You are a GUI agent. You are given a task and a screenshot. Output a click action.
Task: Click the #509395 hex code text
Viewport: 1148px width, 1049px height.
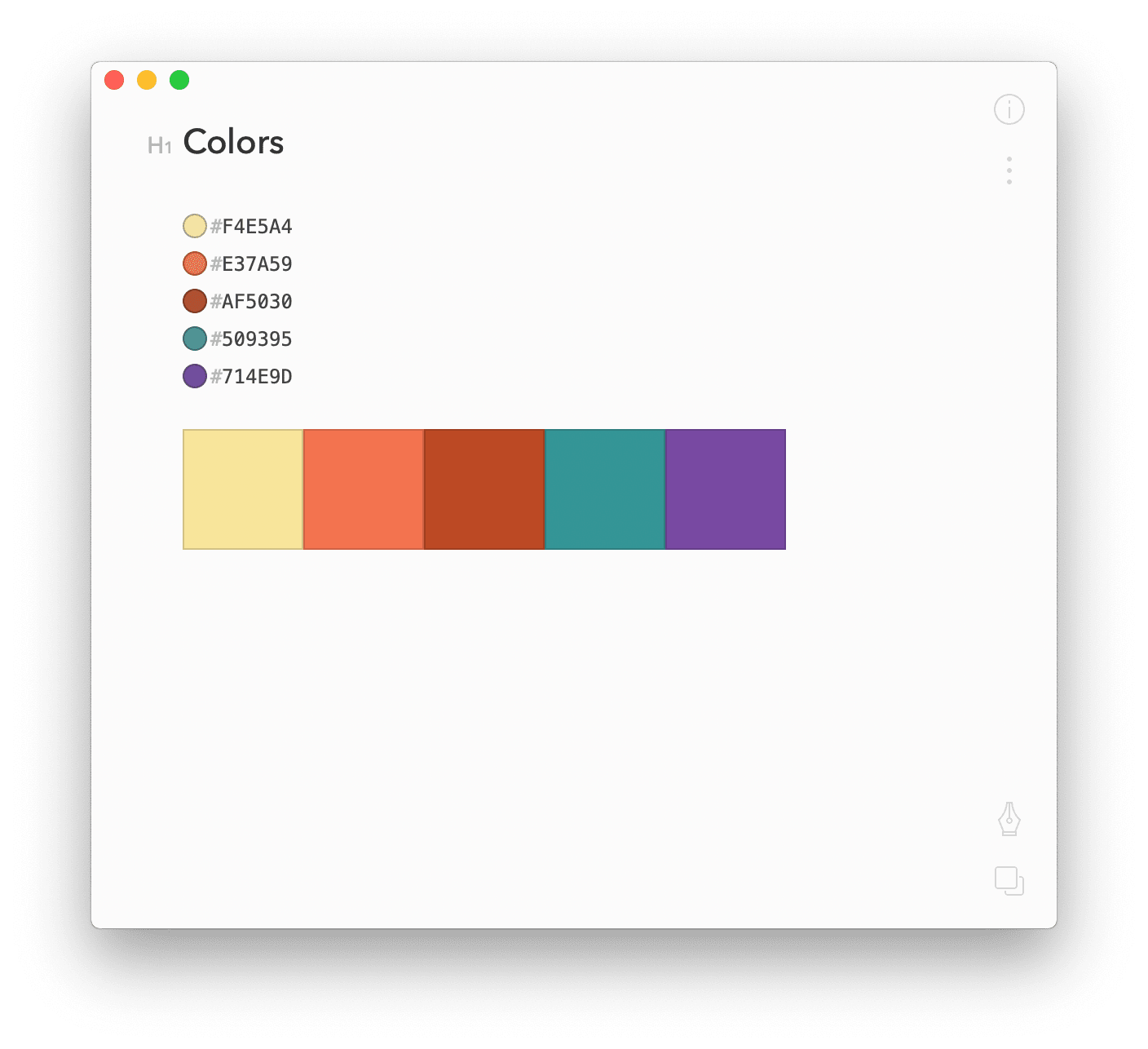pos(251,339)
